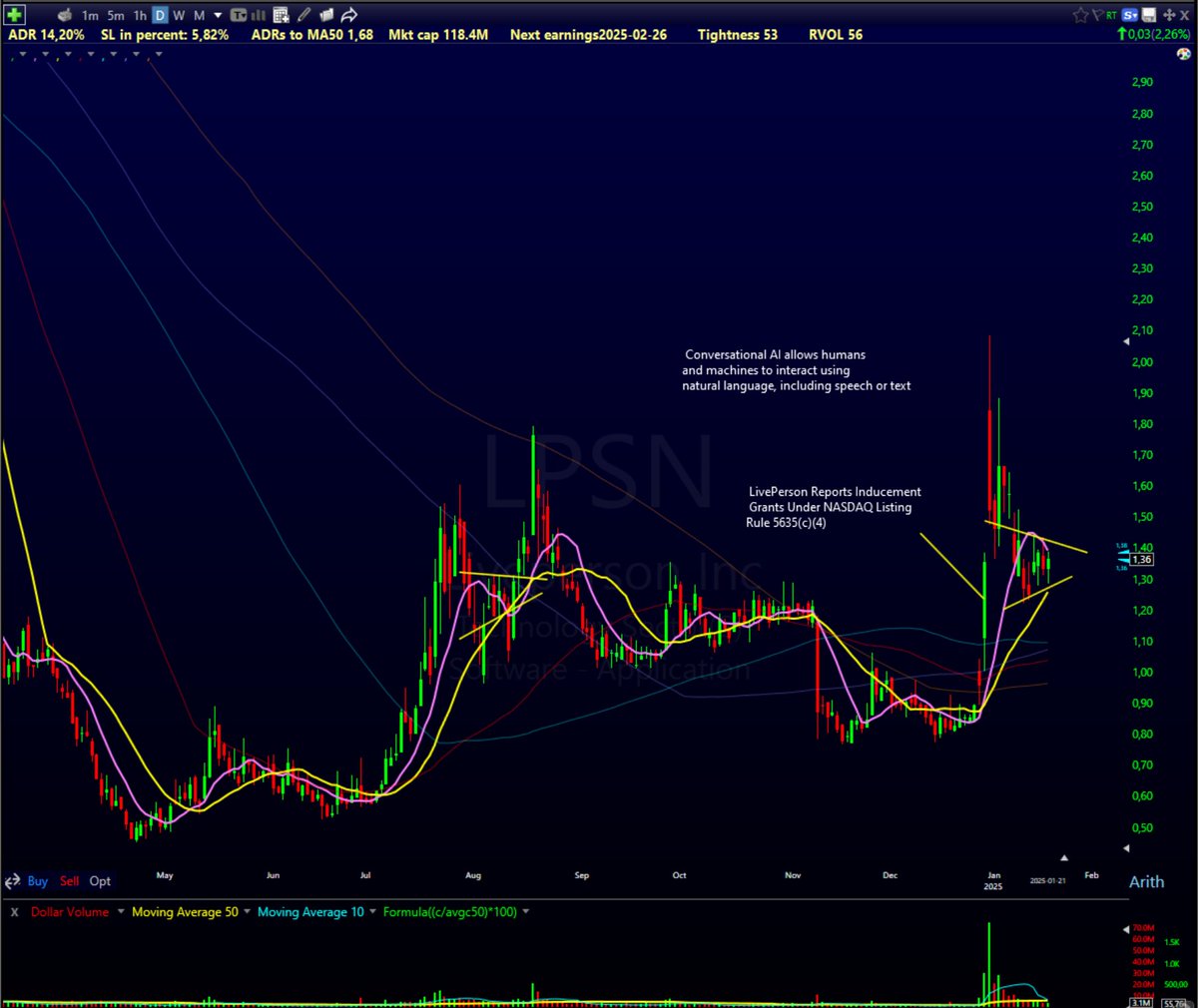This screenshot has width=1198, height=1008.
Task: Switch to the 1h timeframe
Action: click(140, 15)
